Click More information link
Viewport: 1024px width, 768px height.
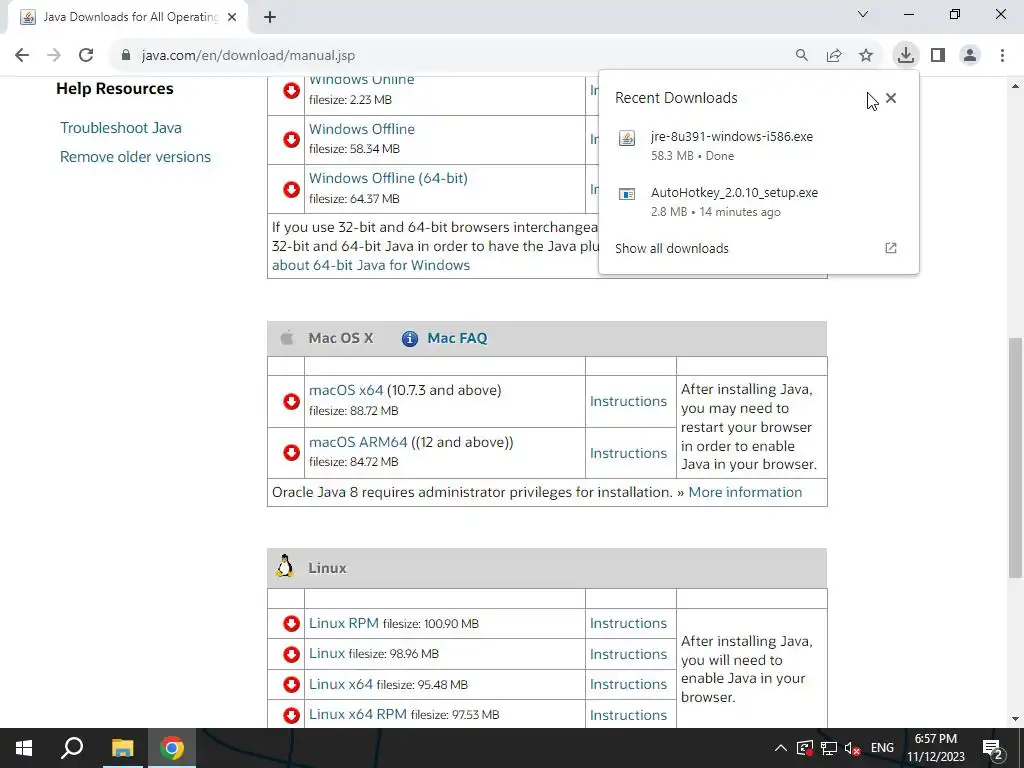click(745, 492)
